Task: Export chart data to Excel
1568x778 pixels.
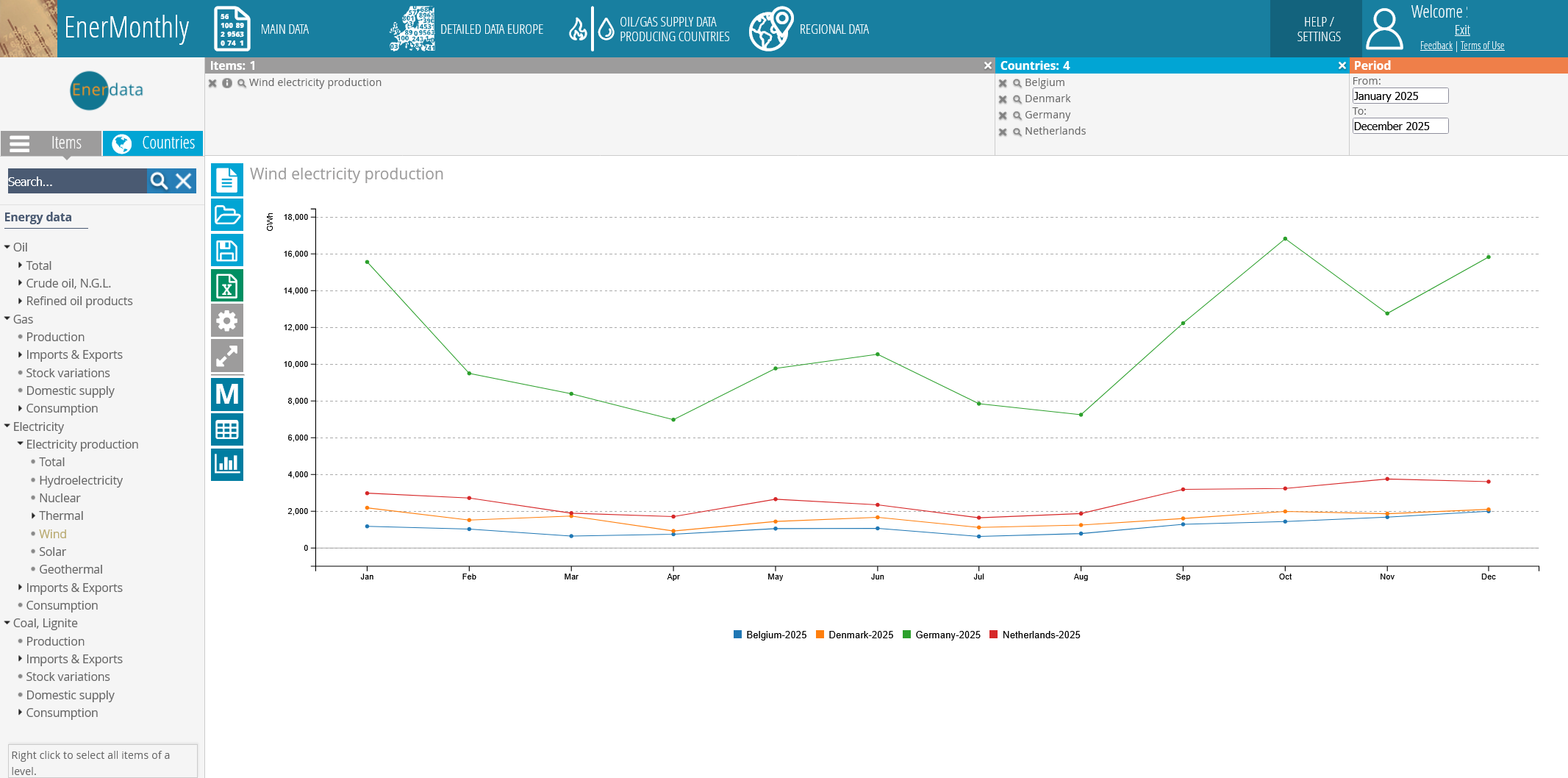Action: (226, 286)
